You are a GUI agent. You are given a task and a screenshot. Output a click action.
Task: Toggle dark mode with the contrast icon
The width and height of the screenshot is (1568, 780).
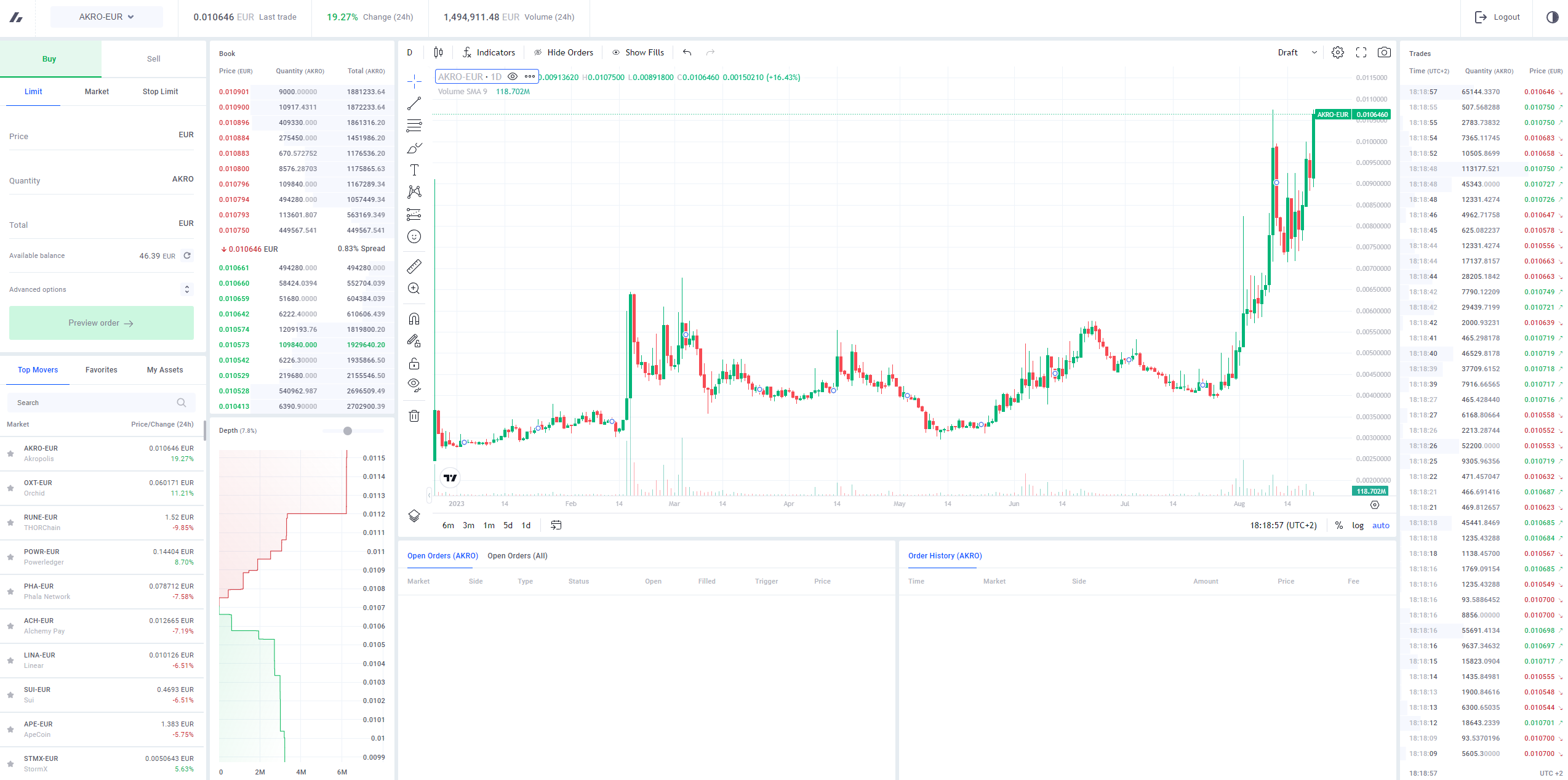[1552, 17]
